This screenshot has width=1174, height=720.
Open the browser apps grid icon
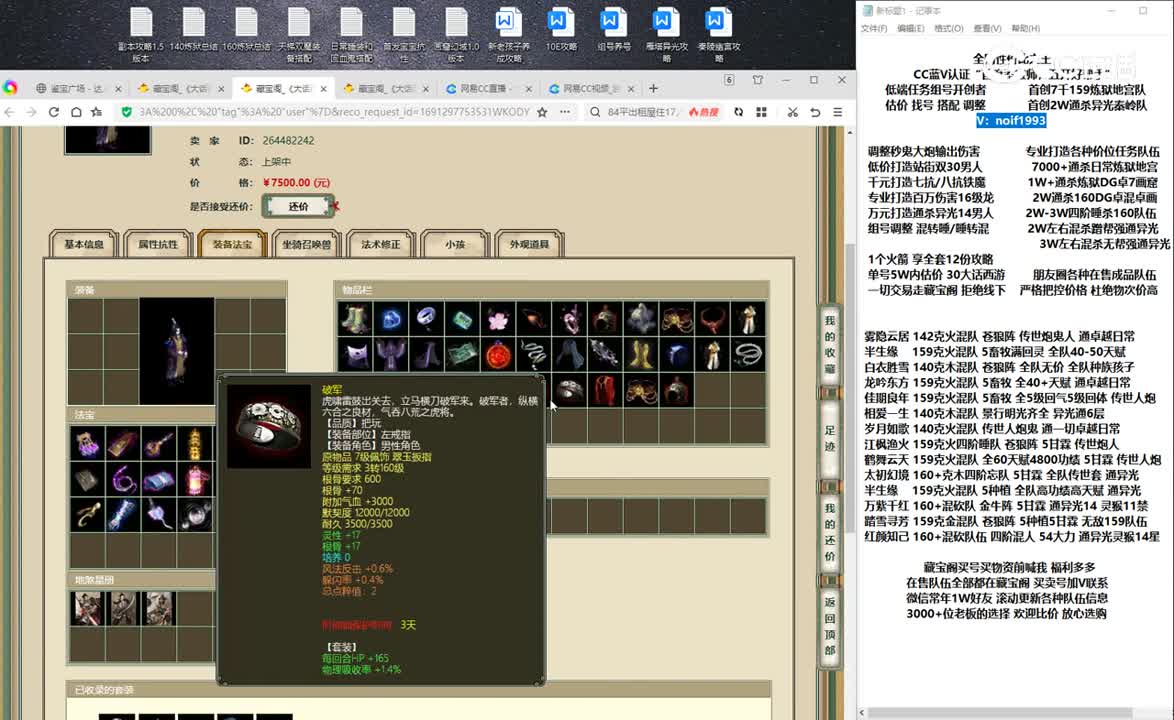point(761,112)
